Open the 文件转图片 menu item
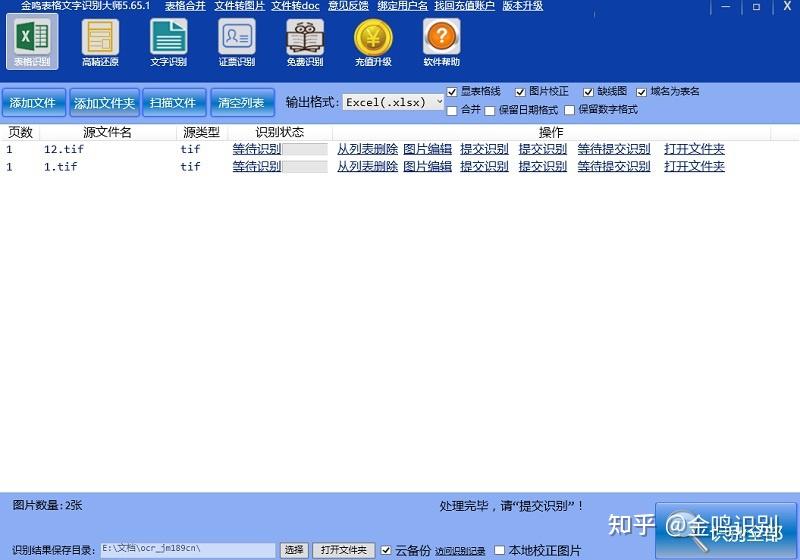 click(239, 6)
